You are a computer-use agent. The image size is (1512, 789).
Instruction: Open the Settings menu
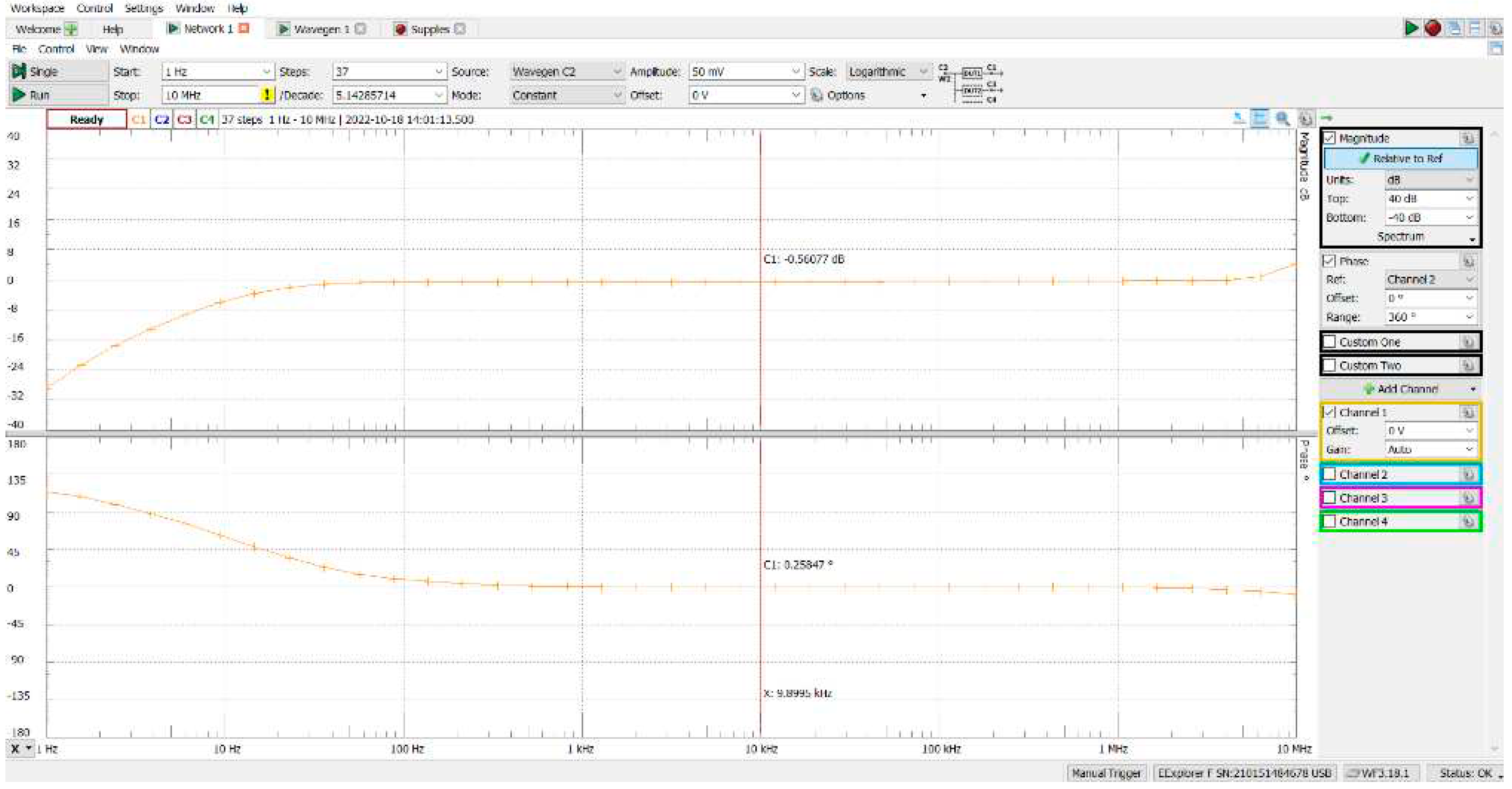pos(143,8)
